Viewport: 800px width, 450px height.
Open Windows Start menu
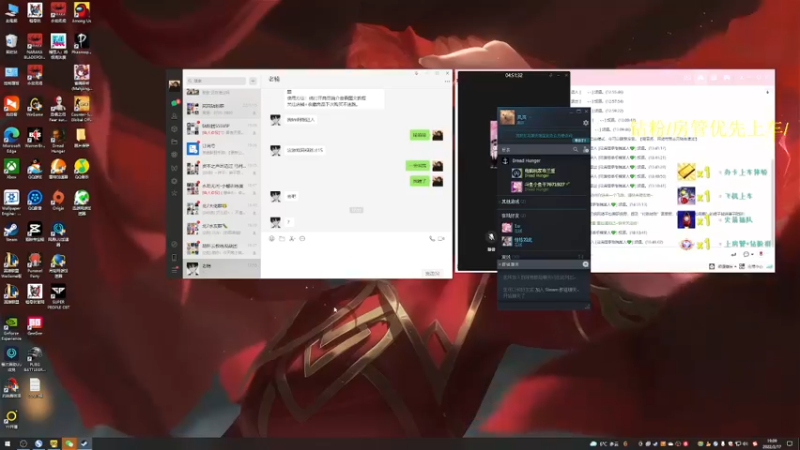(x=7, y=443)
